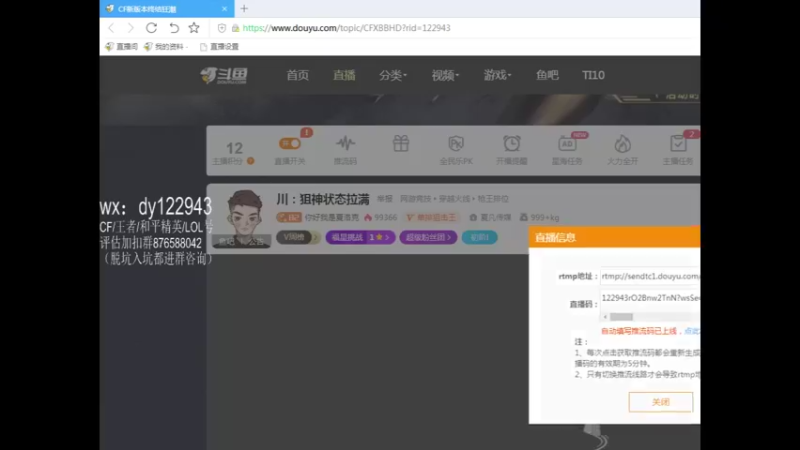The width and height of the screenshot is (800, 450).
Task: Toggle the 直播开关 live switch
Action: tap(289, 144)
